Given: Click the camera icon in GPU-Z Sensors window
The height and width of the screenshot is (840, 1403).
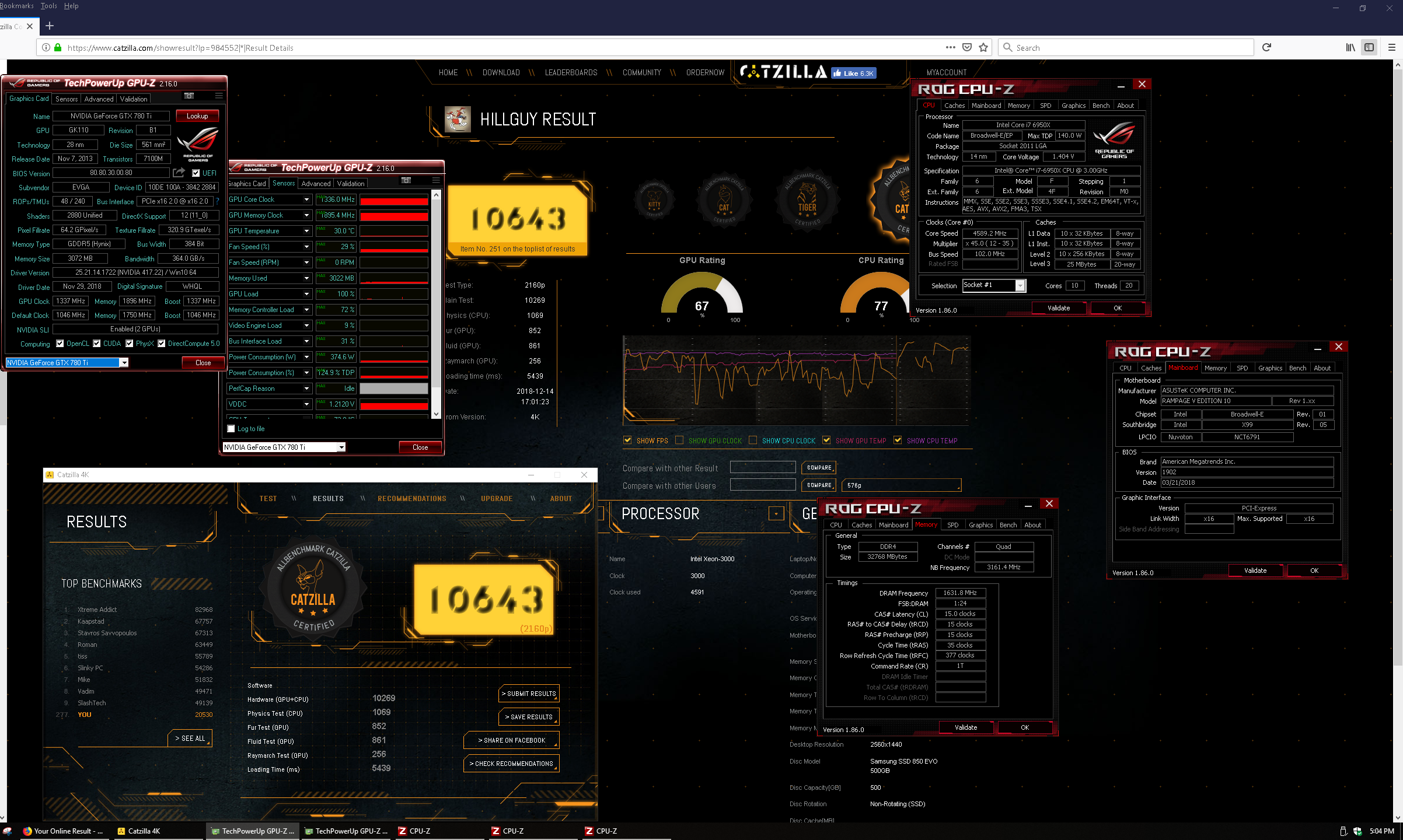Looking at the screenshot, I should (x=406, y=180).
